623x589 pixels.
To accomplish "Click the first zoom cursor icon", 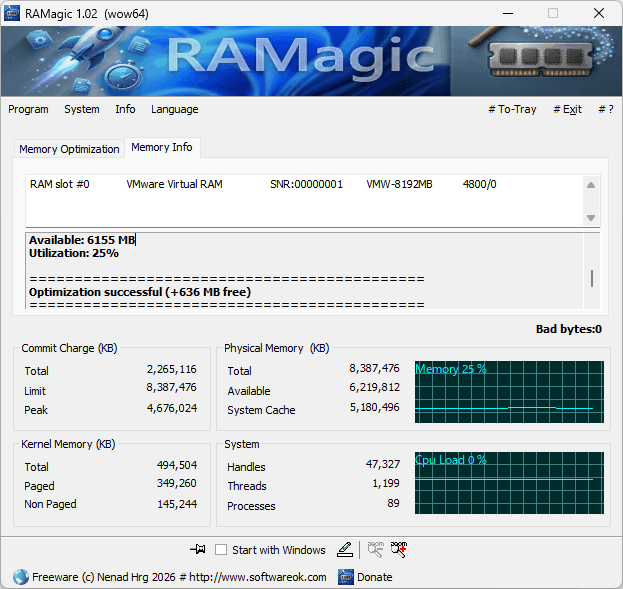I will [x=376, y=549].
